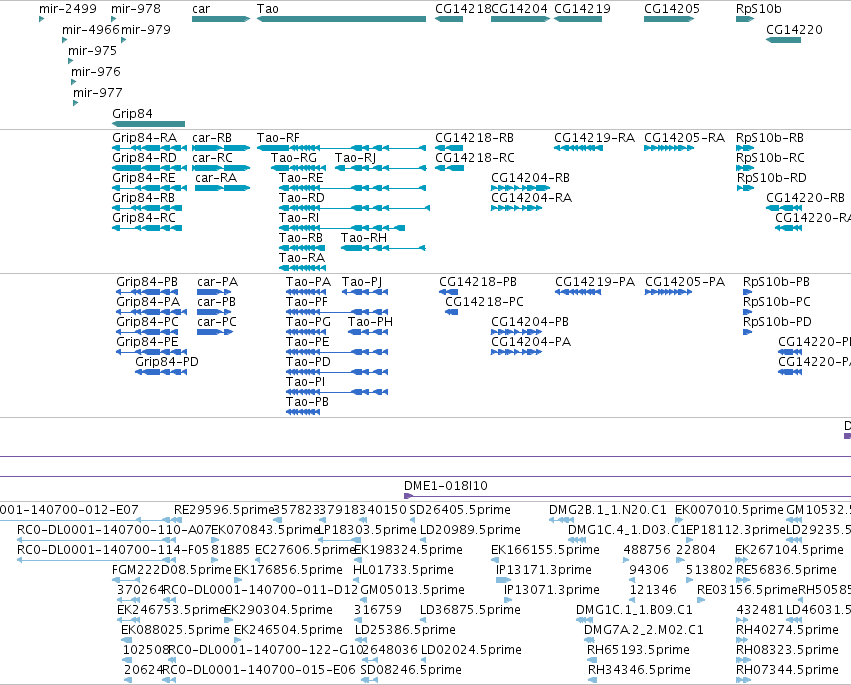The width and height of the screenshot is (851, 685).
Task: Click the mir-2499 miRNA marker
Action: click(42, 19)
